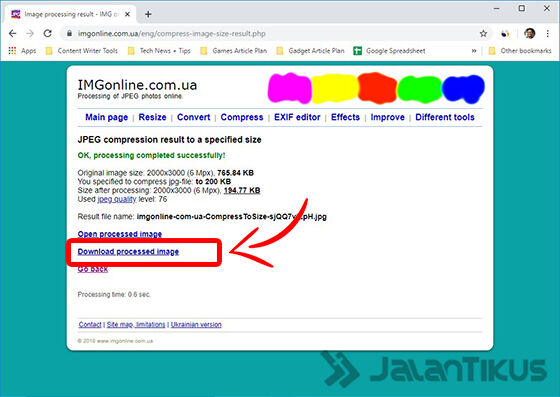Click the 765.84 KB original size text
Screen dimensions: 560x397
(235, 173)
